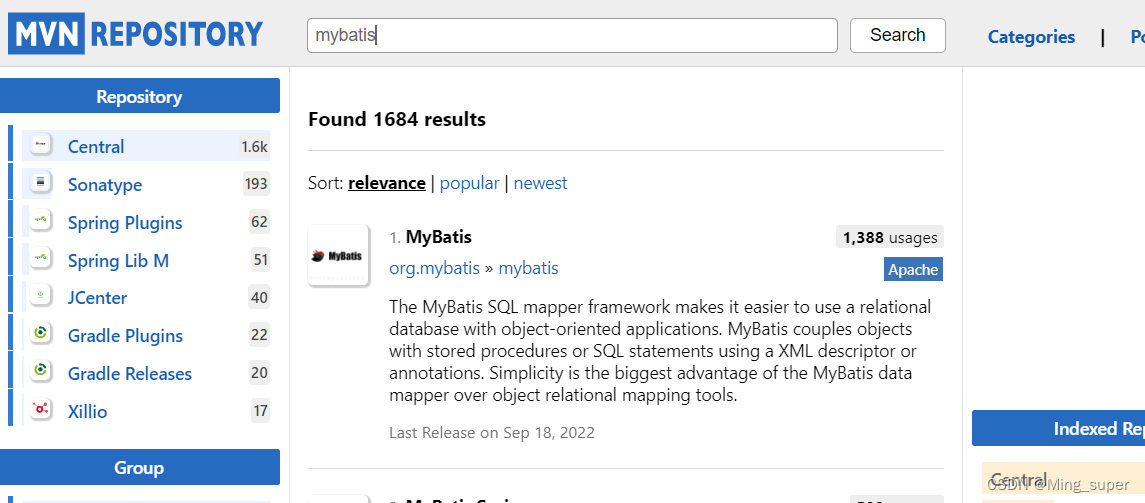Click the Group panel header
Image resolution: width=1145 pixels, height=503 pixels.
coord(139,467)
